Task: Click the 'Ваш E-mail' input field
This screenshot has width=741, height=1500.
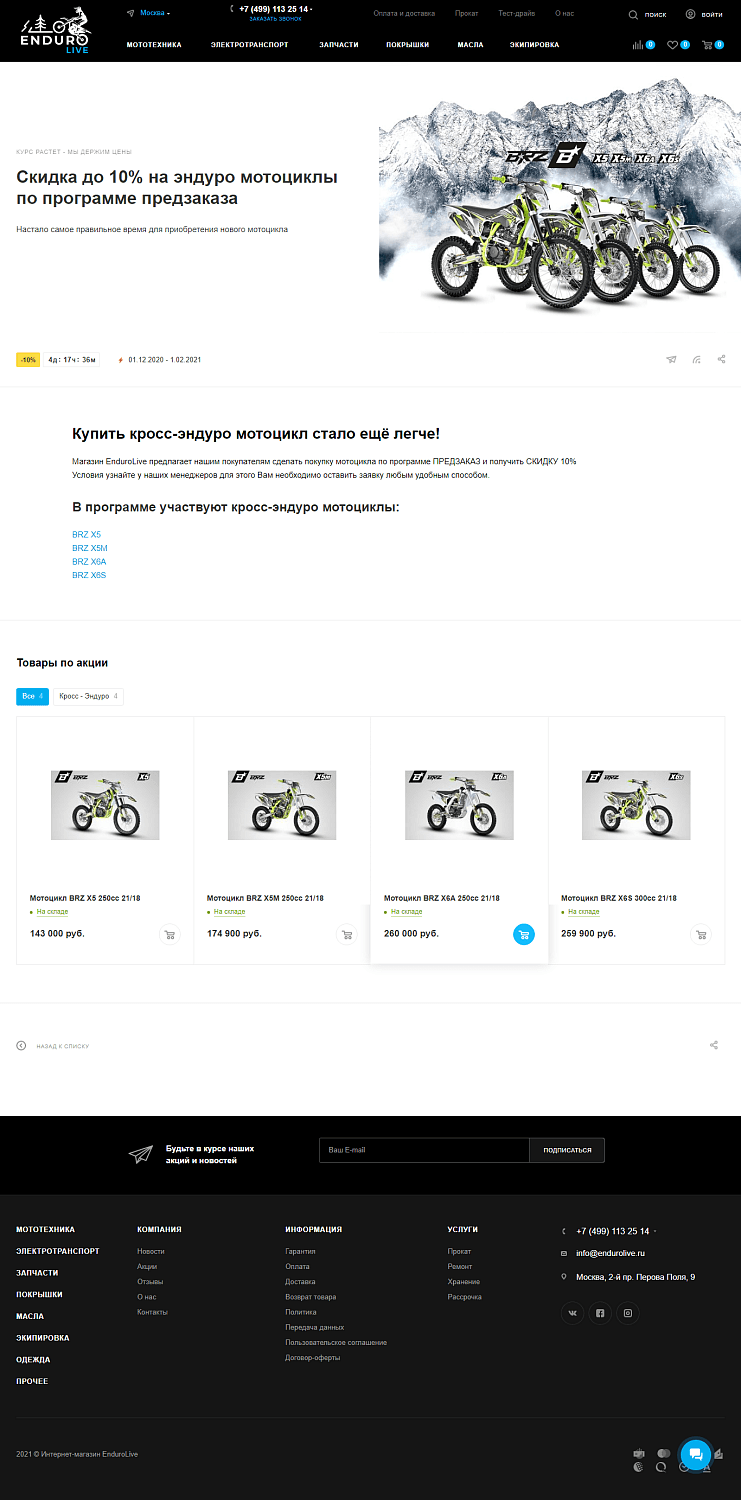Action: tap(423, 1150)
